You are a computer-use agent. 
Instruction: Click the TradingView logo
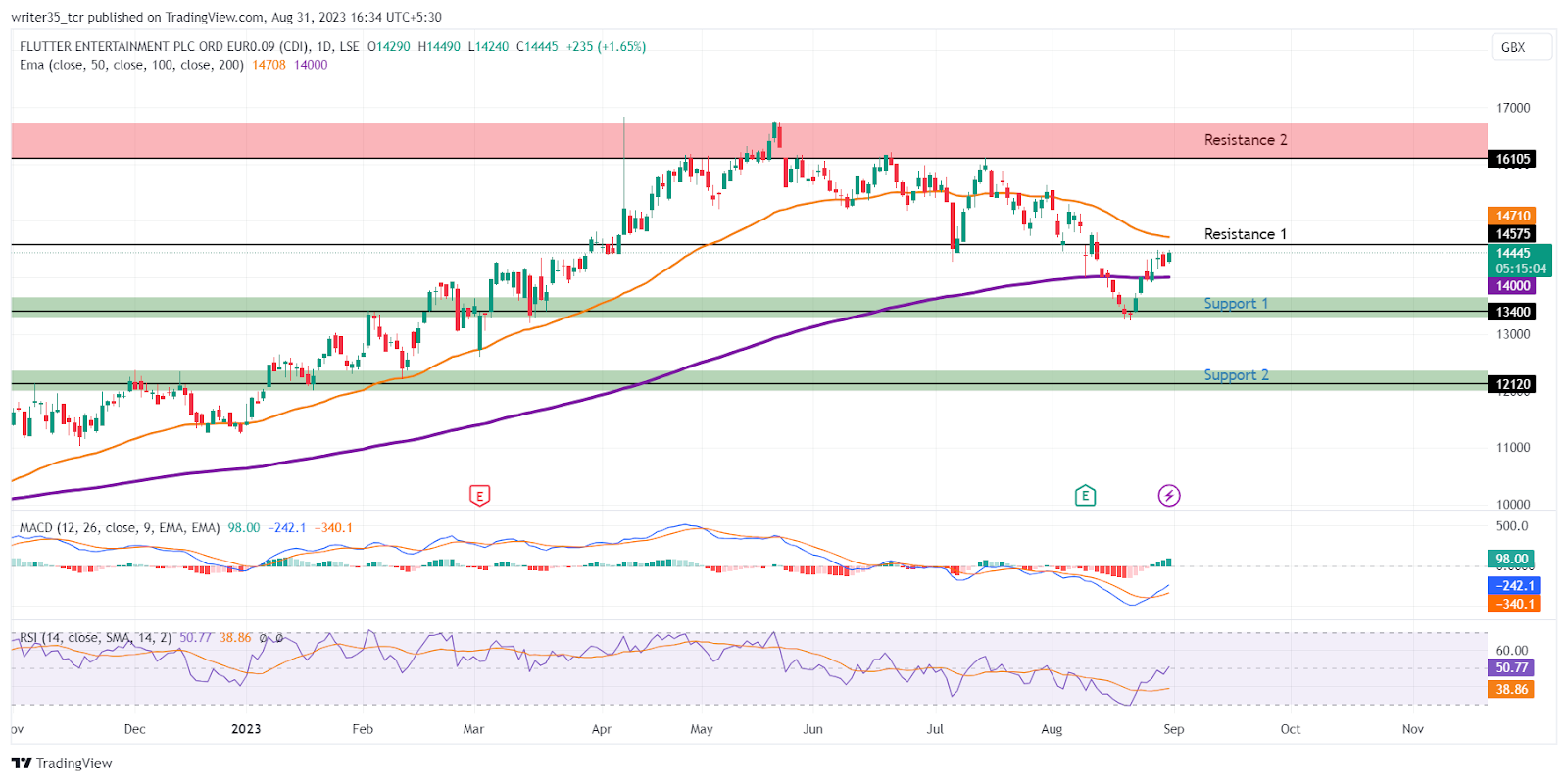point(22,763)
